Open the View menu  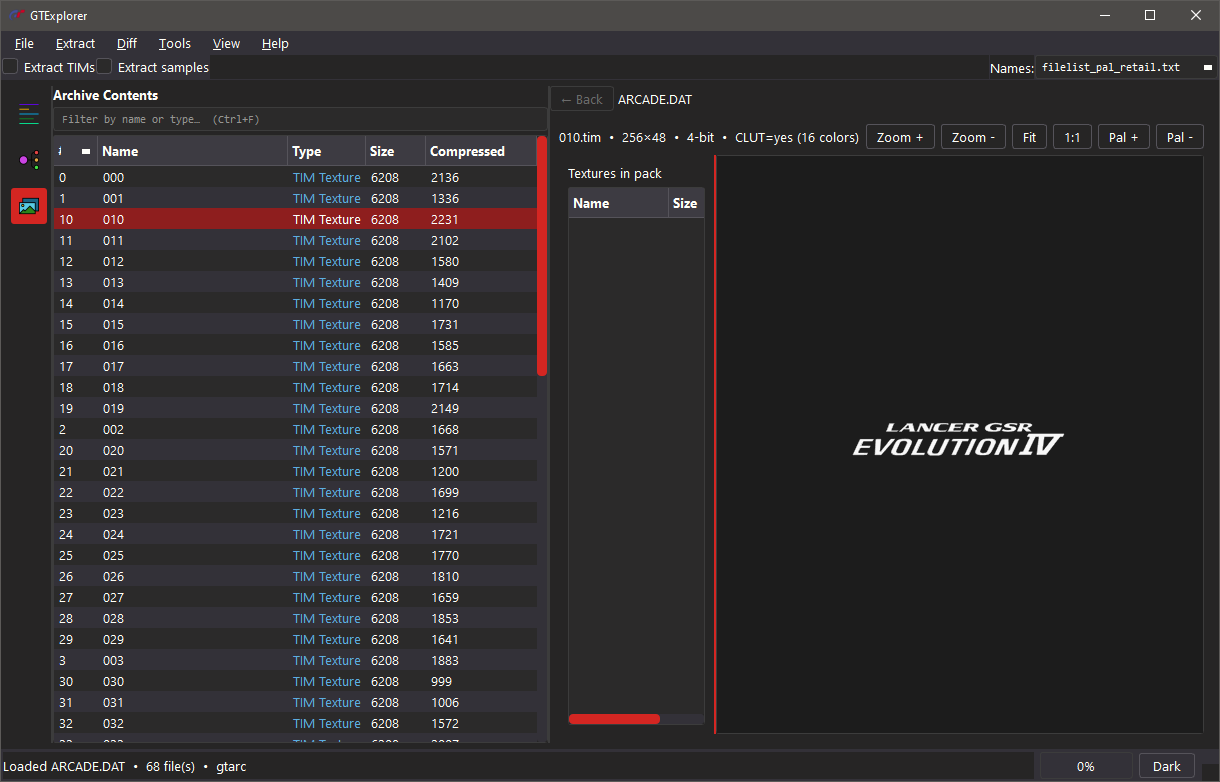click(226, 43)
